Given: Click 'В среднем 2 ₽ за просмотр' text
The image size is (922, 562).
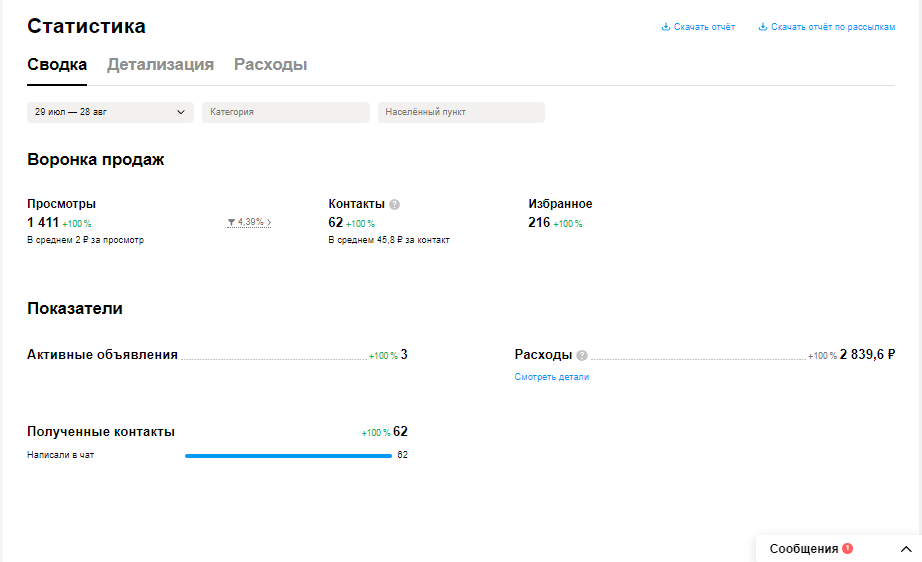Looking at the screenshot, I should (85, 240).
